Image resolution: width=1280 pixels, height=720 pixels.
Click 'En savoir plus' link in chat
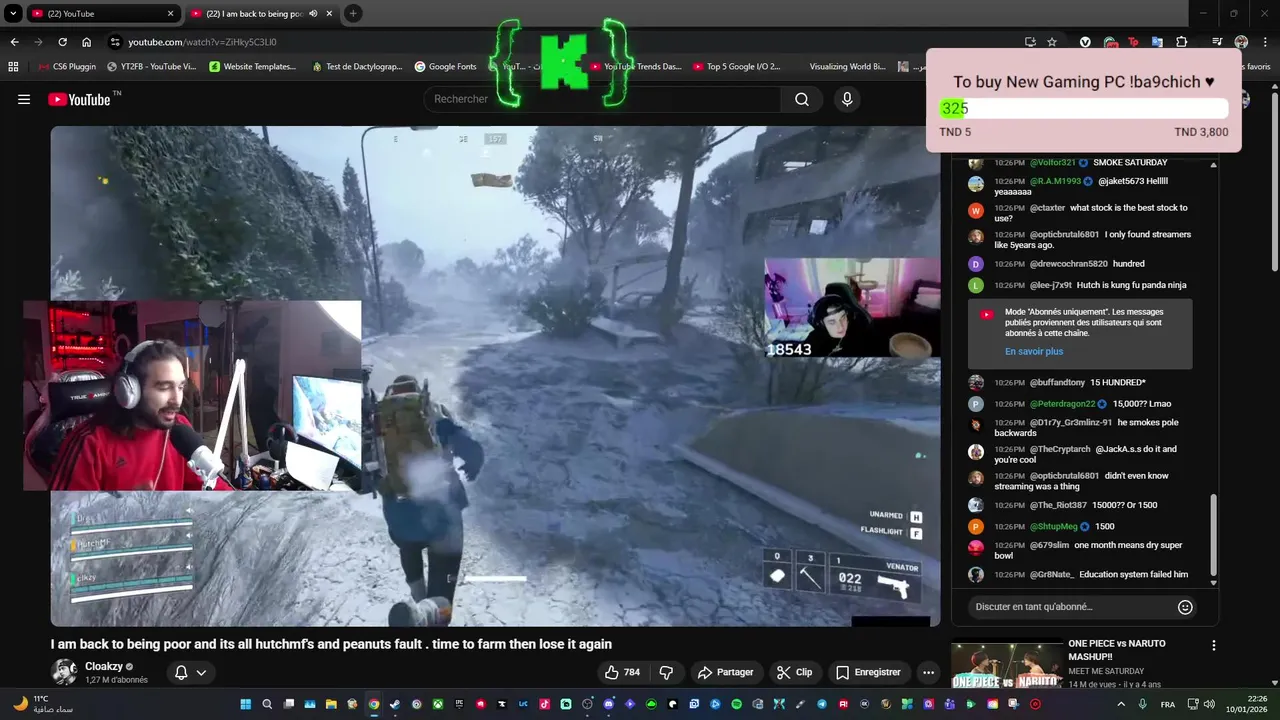[x=1034, y=352]
